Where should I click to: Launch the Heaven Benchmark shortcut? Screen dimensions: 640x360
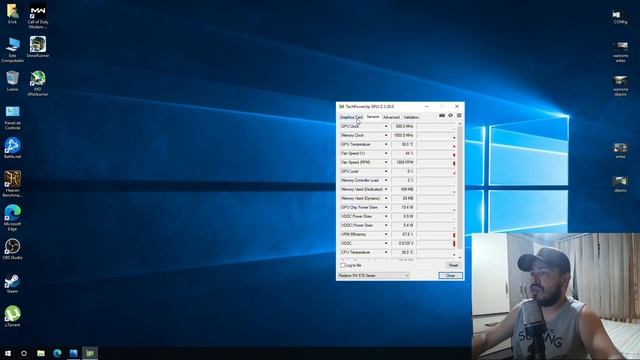pyautogui.click(x=13, y=184)
